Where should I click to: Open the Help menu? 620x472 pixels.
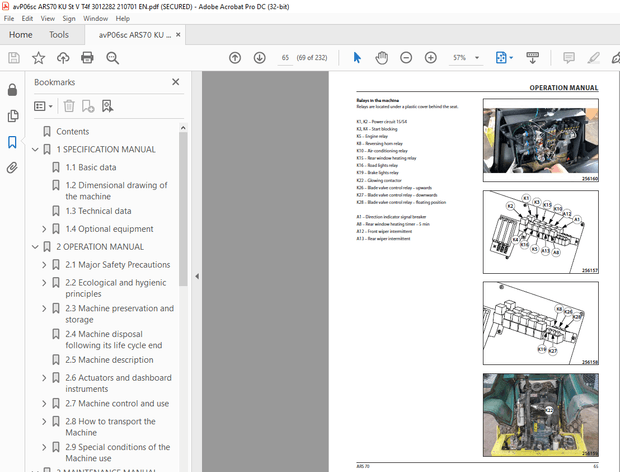pyautogui.click(x=123, y=19)
